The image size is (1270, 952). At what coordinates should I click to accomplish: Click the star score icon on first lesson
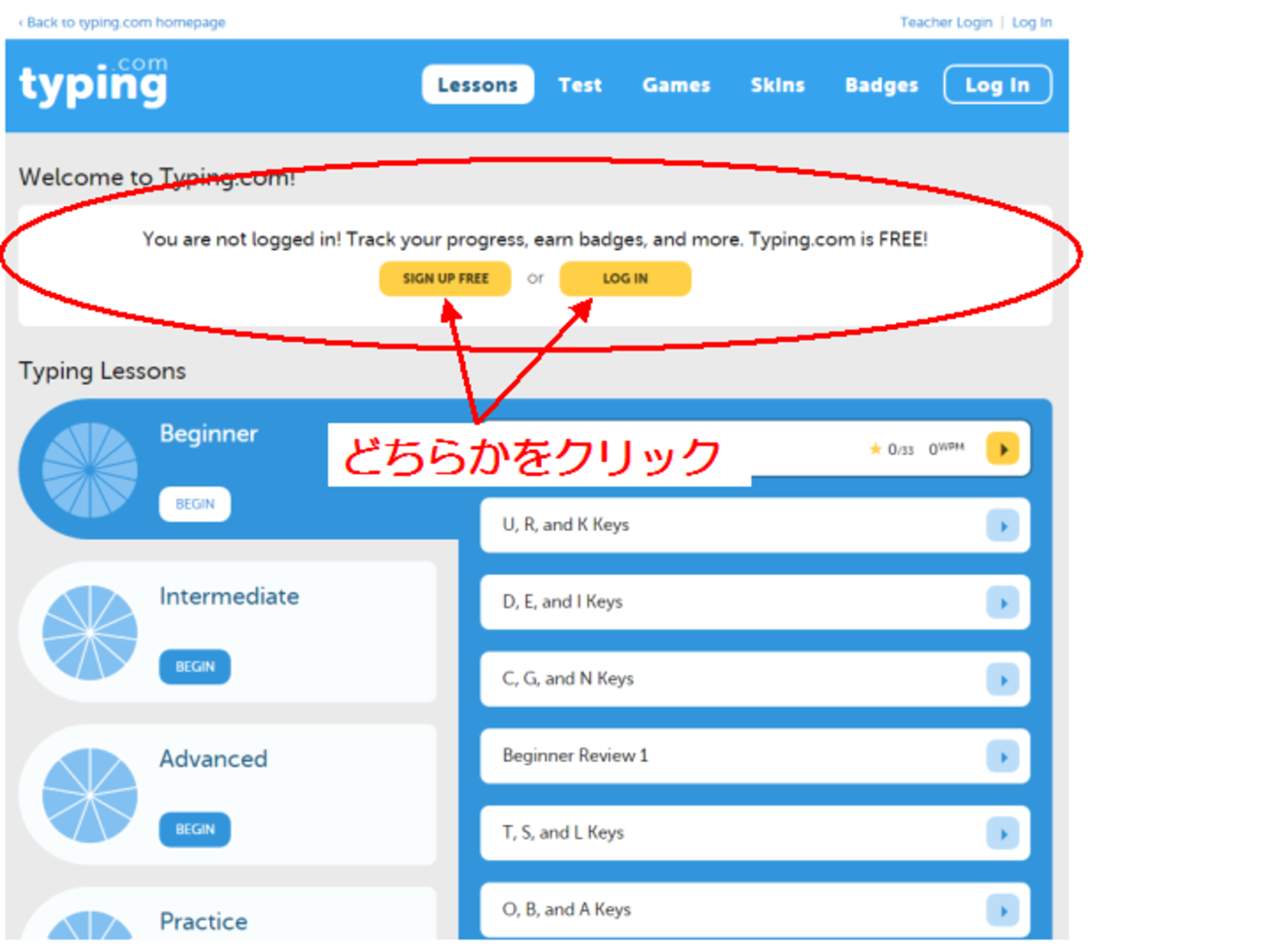click(x=875, y=449)
